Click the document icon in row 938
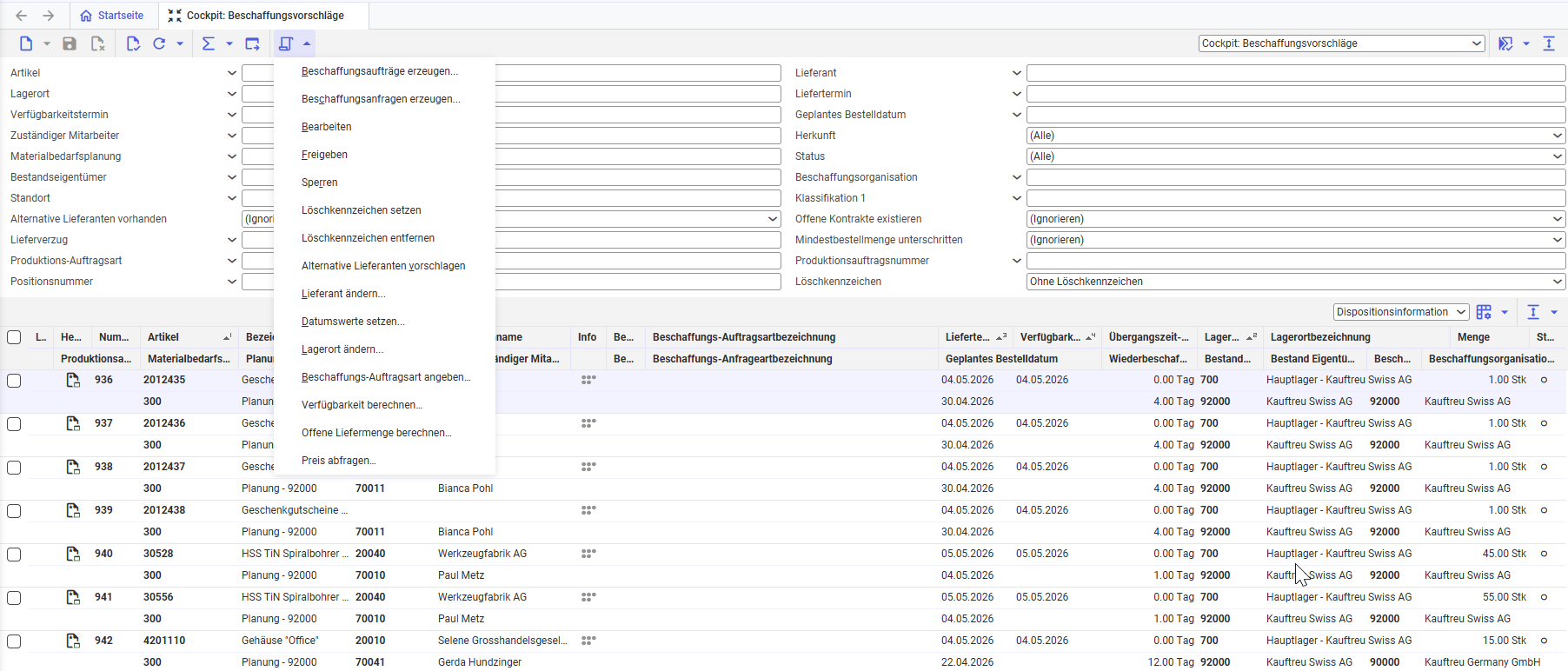This screenshot has width=1568, height=671. pos(73,467)
